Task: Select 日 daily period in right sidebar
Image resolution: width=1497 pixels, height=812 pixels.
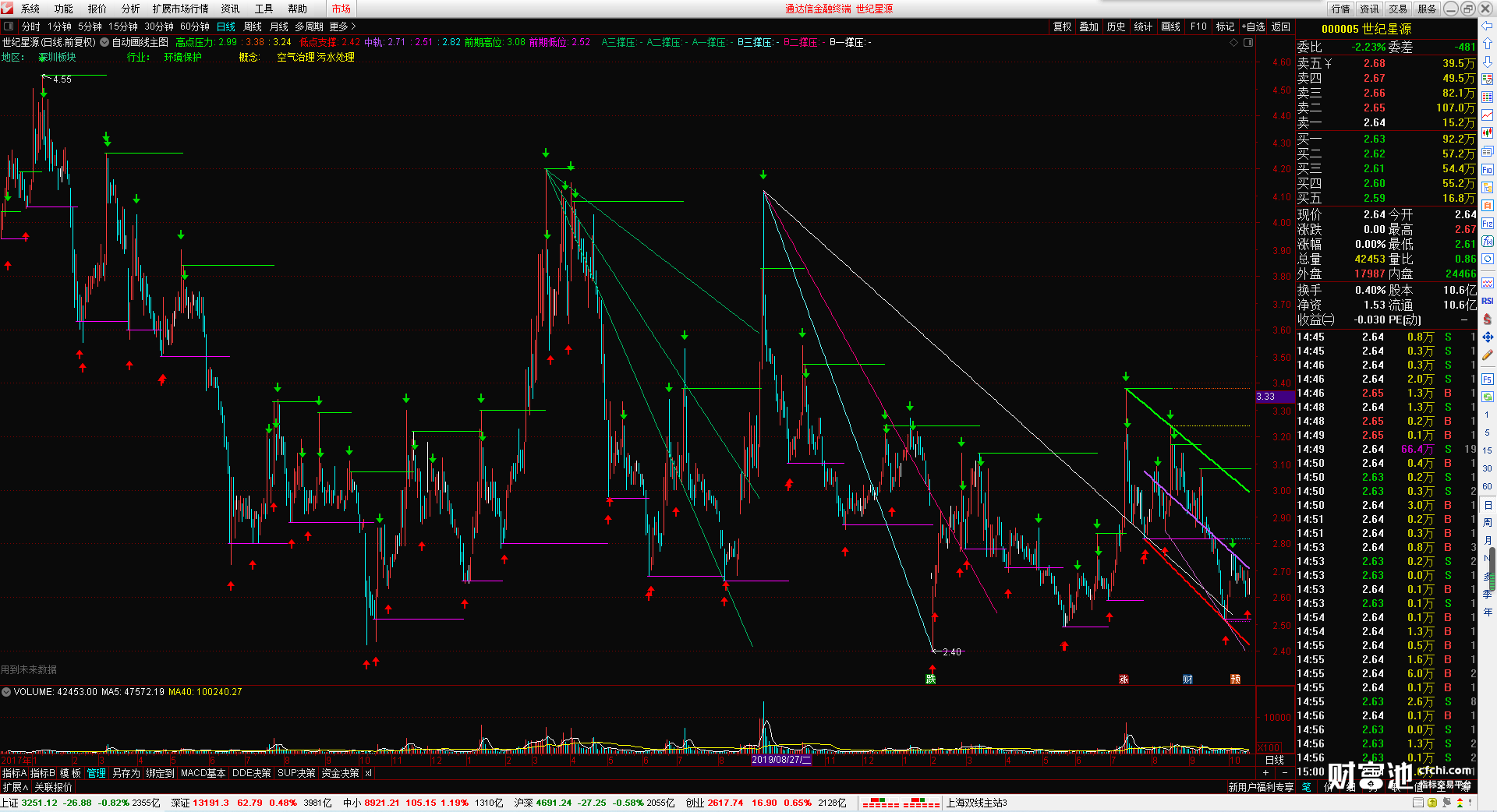Action: [x=1487, y=505]
